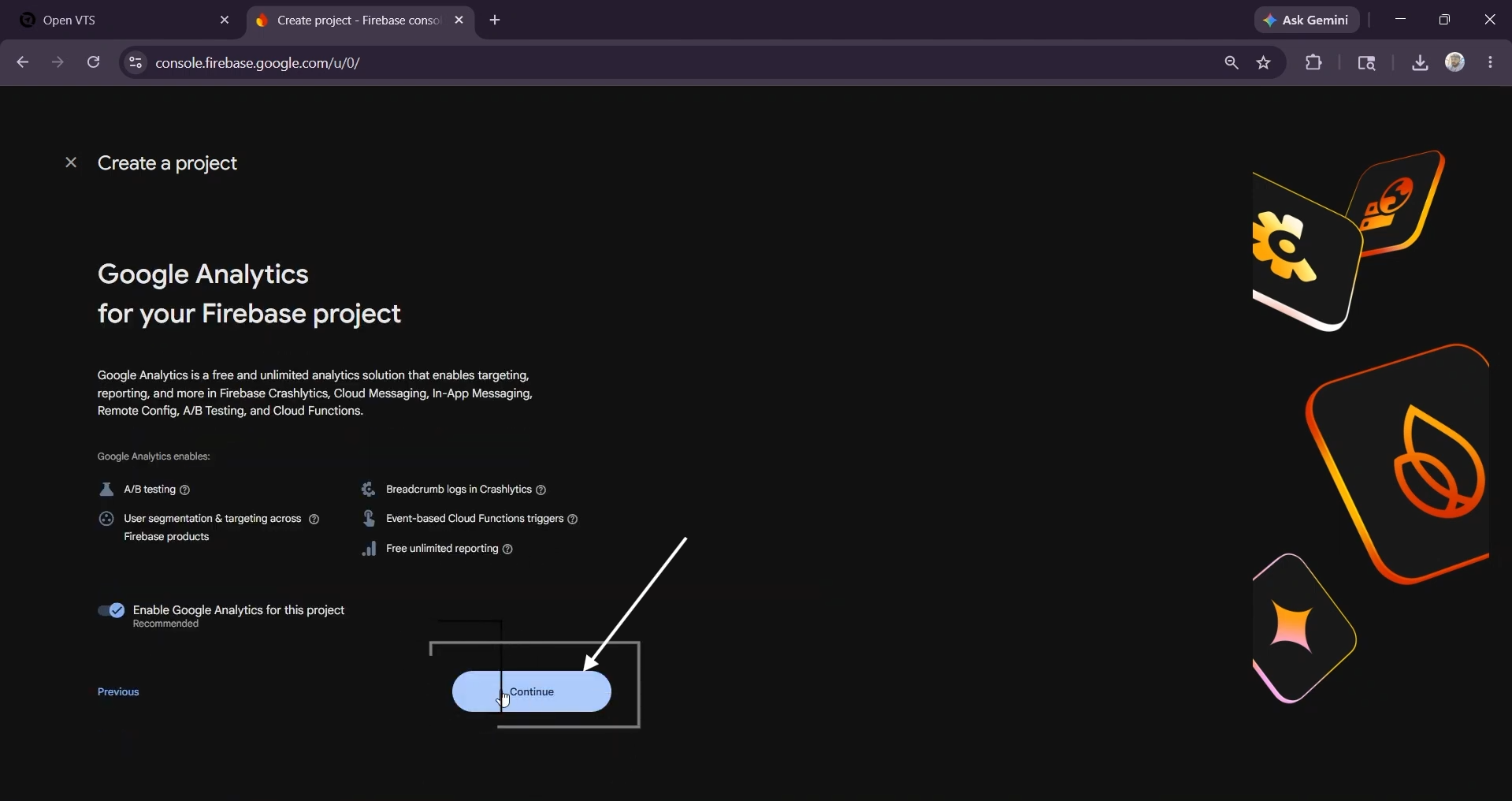1512x801 pixels.
Task: Open the Google Lens search icon in toolbar
Action: pos(1368,63)
